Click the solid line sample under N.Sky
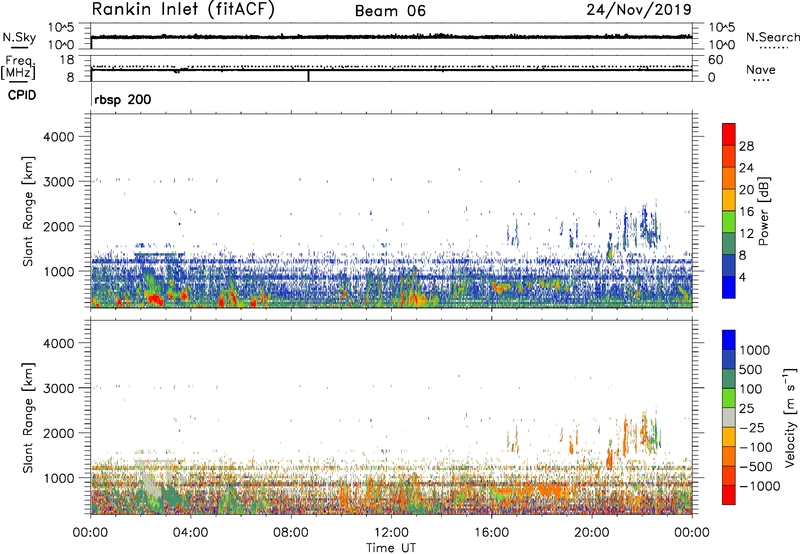The width and height of the screenshot is (800, 554). (19, 47)
